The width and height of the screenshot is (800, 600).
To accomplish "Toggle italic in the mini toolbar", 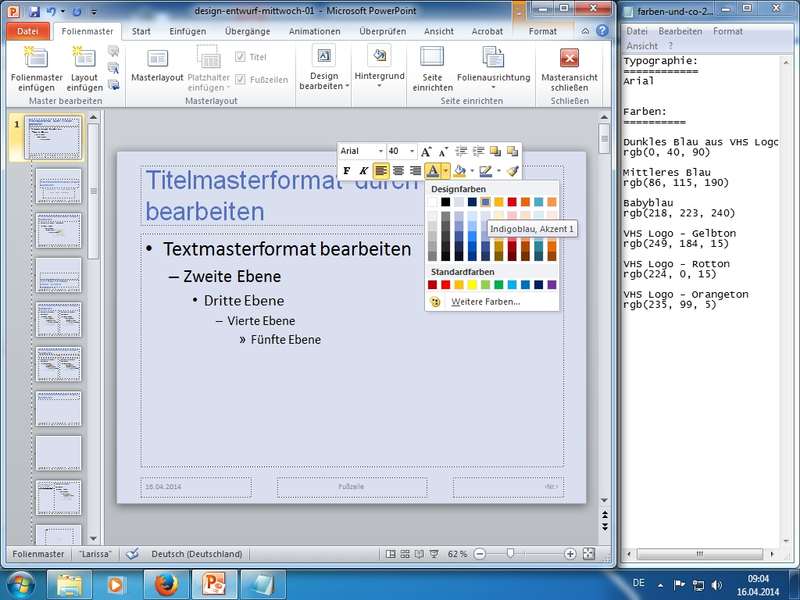I will pos(364,171).
